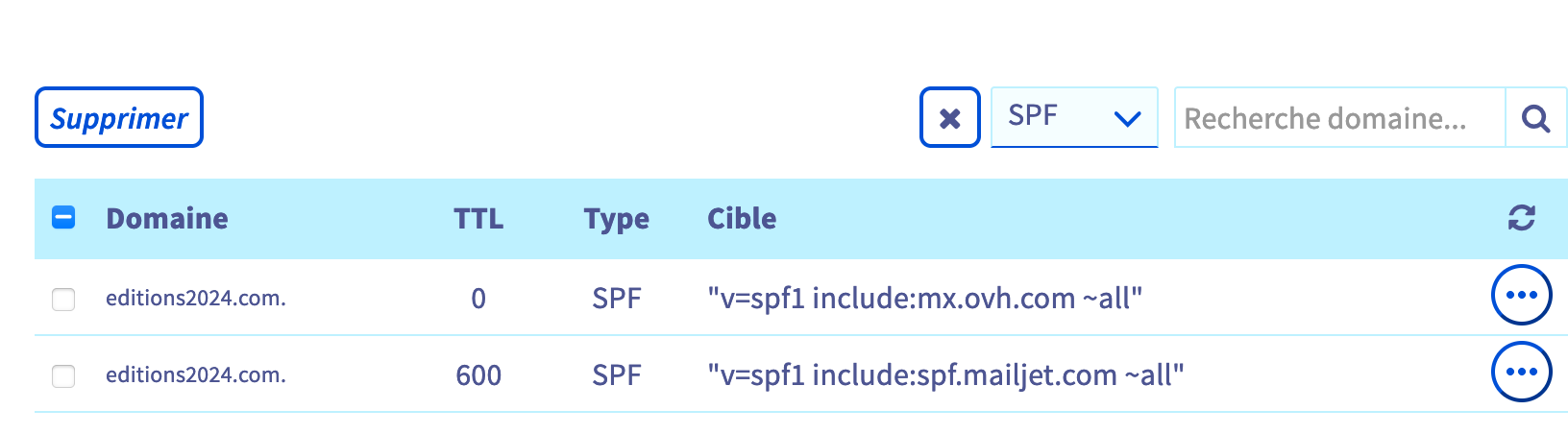Toggle the select-all checkbox in header
This screenshot has width=1568, height=434.
pyautogui.click(x=63, y=218)
